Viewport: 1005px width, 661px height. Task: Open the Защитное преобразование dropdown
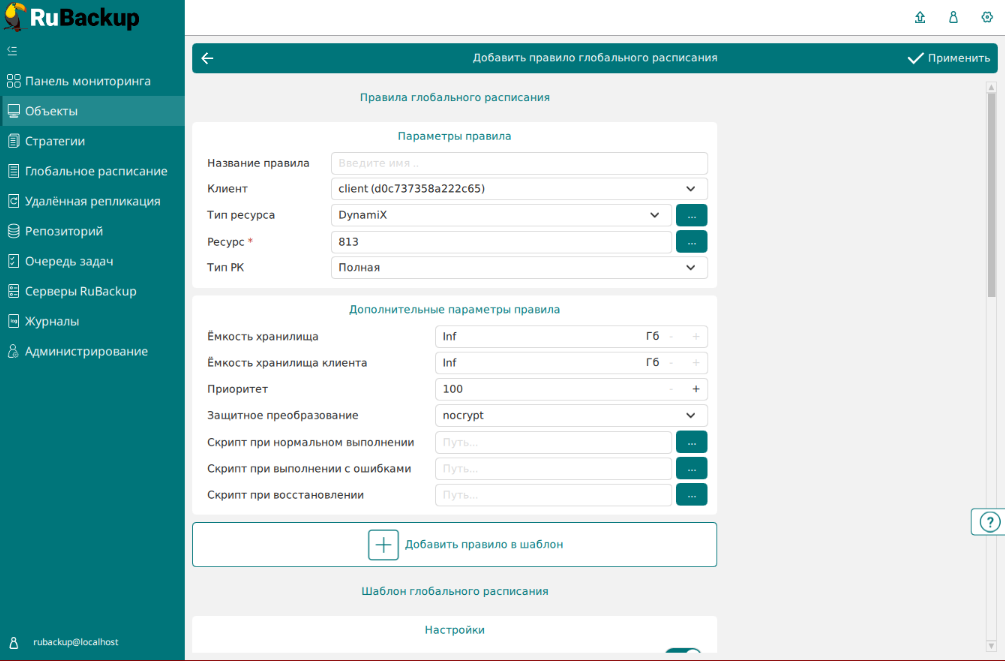click(571, 415)
